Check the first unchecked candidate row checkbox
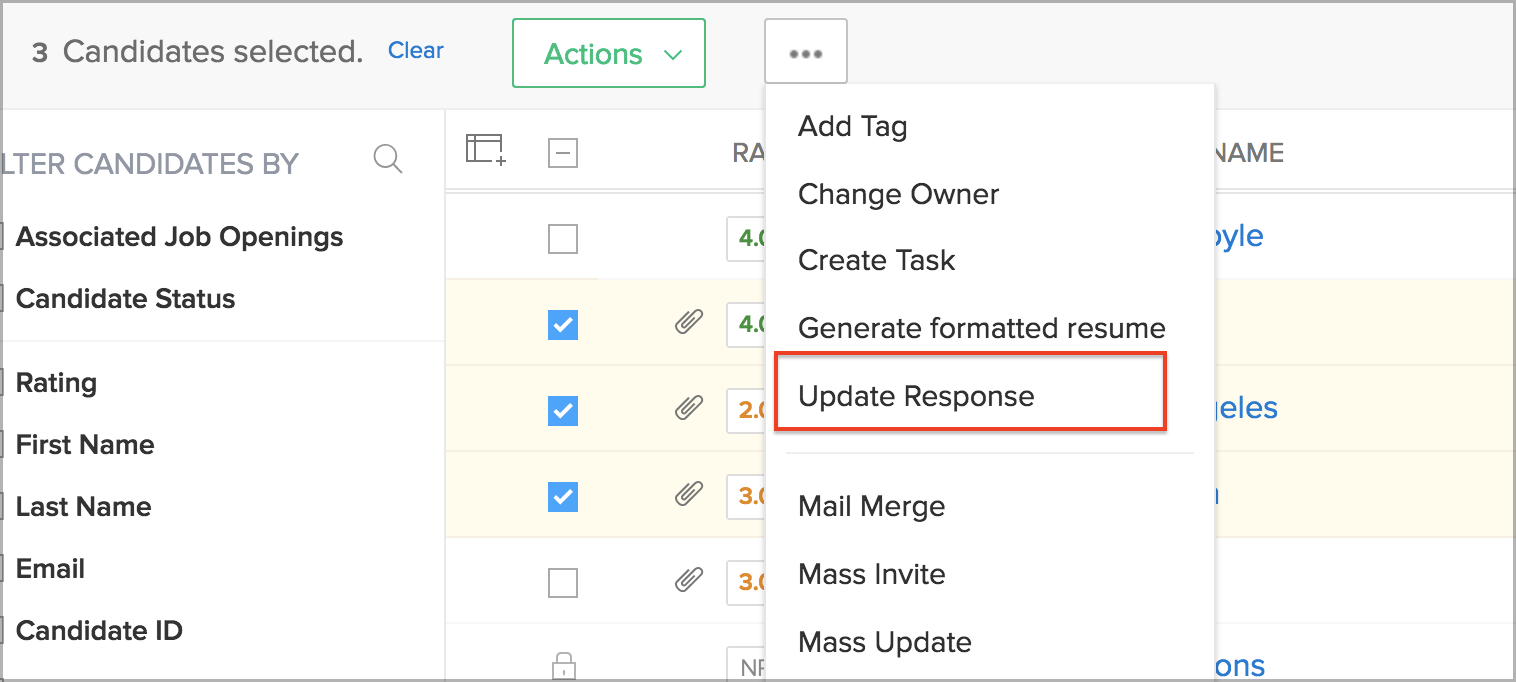Screen dimensions: 1516x682 tap(563, 239)
